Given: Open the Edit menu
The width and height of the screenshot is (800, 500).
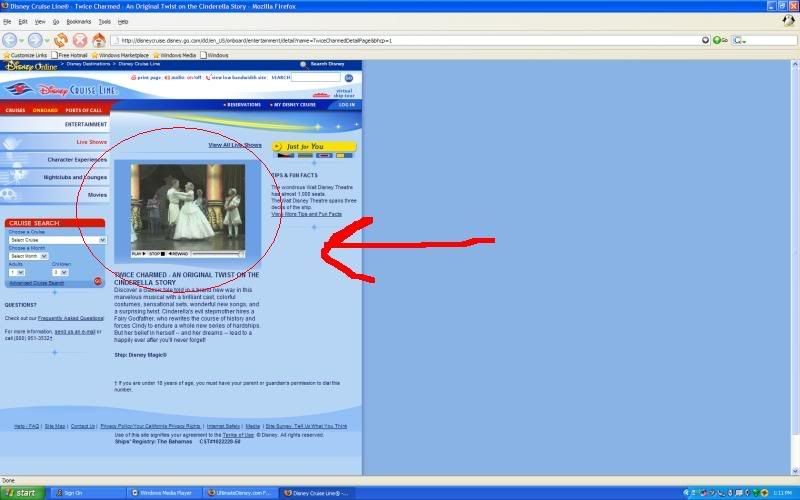Looking at the screenshot, I should (23, 22).
